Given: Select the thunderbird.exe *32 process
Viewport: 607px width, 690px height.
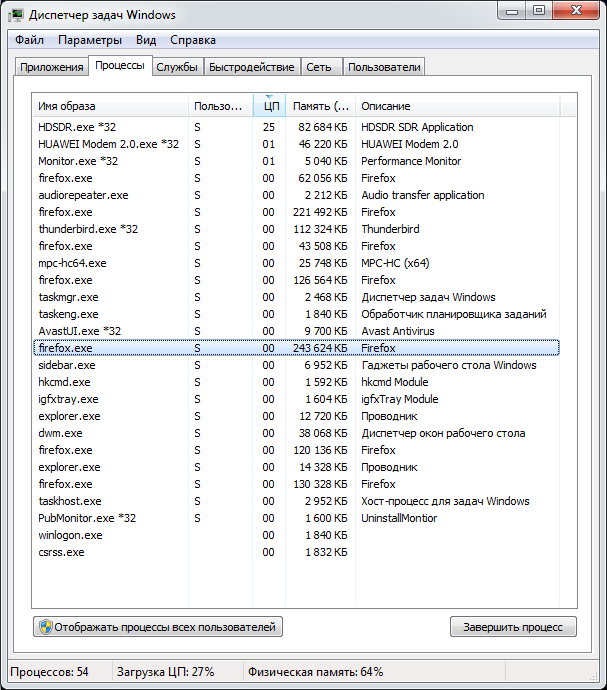Looking at the screenshot, I should (x=296, y=229).
